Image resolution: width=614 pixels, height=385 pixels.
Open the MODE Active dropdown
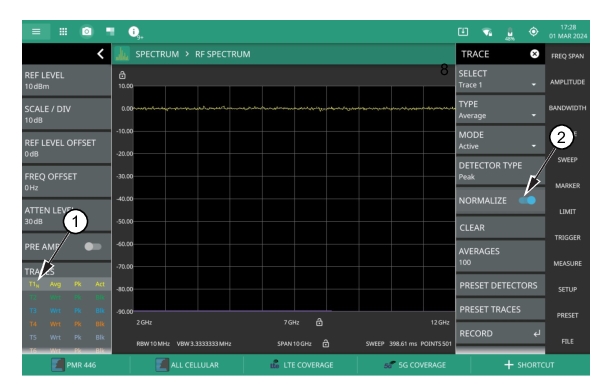pyautogui.click(x=500, y=140)
